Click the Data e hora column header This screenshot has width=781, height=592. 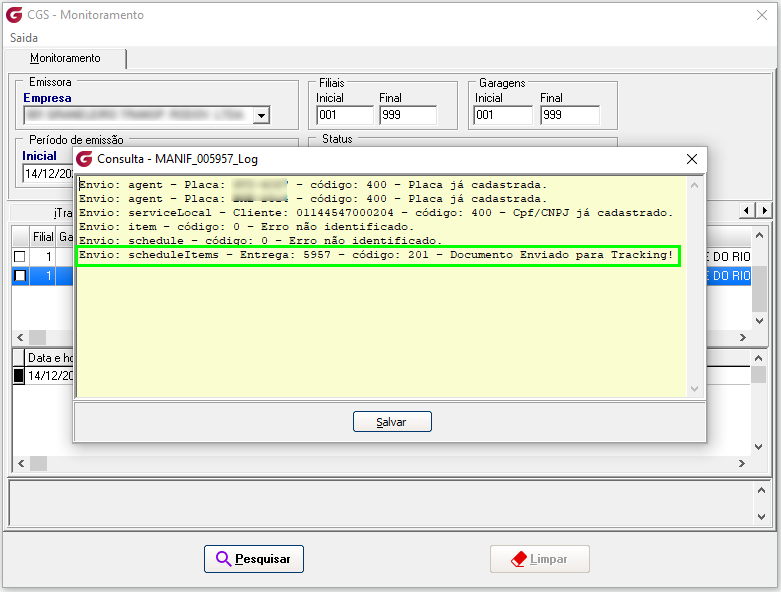pos(50,358)
